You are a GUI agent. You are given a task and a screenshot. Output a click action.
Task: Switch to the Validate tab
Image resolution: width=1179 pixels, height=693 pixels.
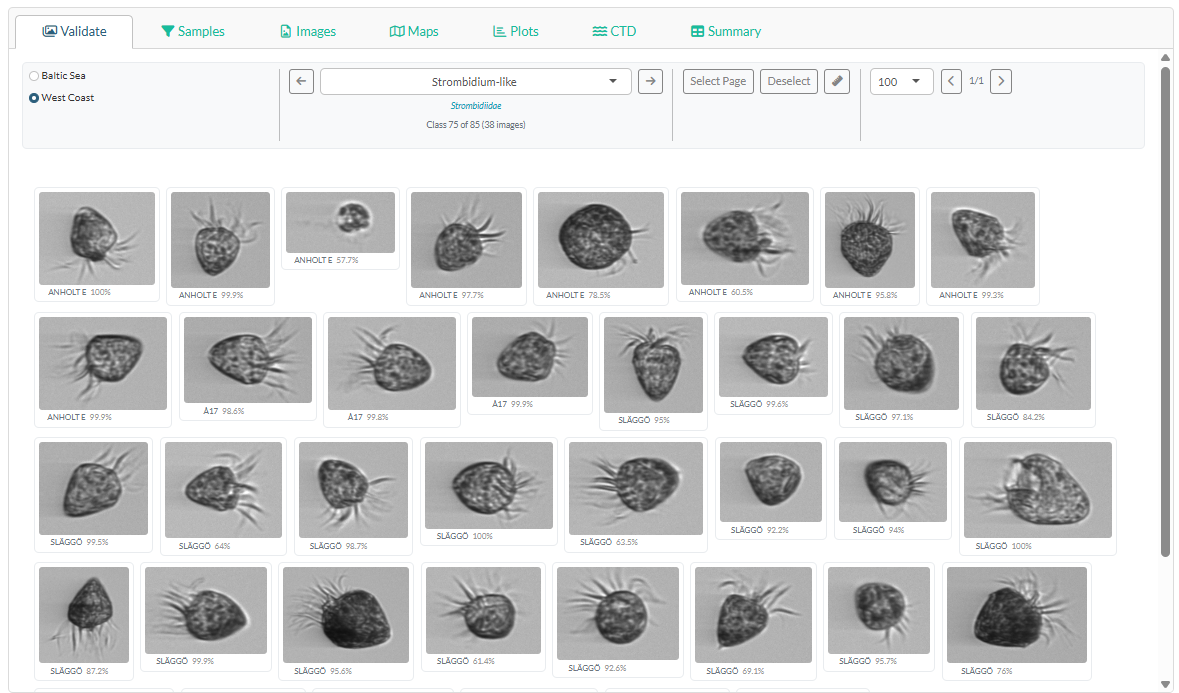point(74,31)
